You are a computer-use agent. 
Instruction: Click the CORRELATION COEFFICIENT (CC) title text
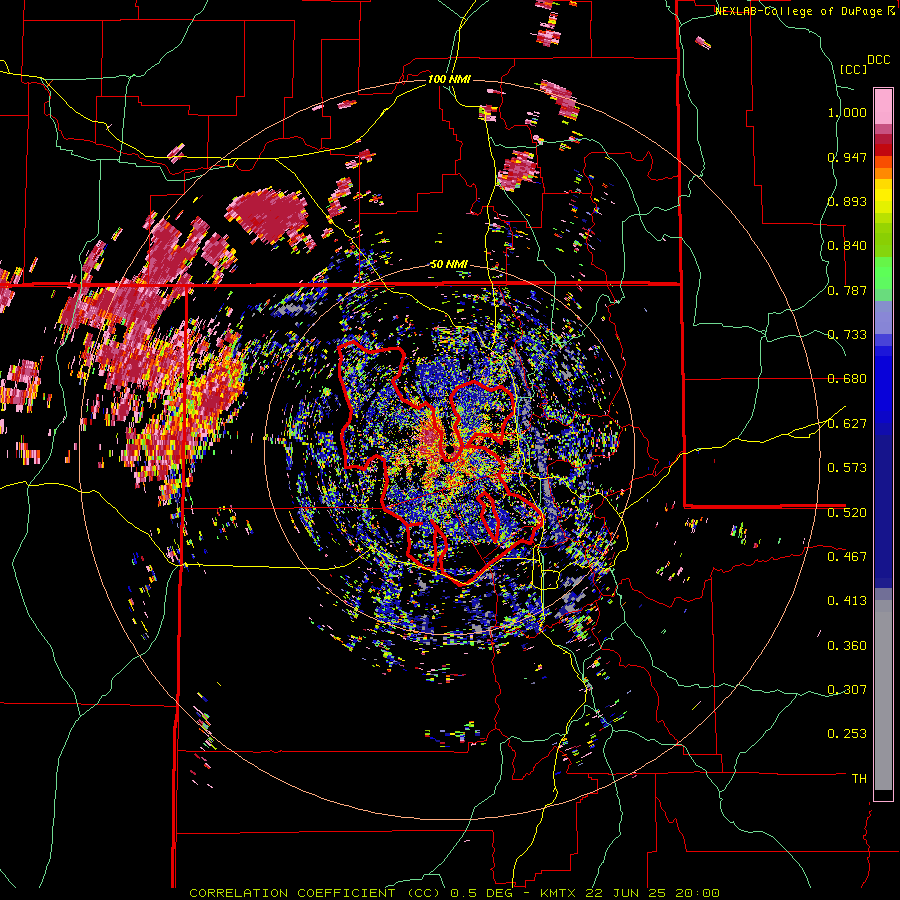(x=315, y=893)
